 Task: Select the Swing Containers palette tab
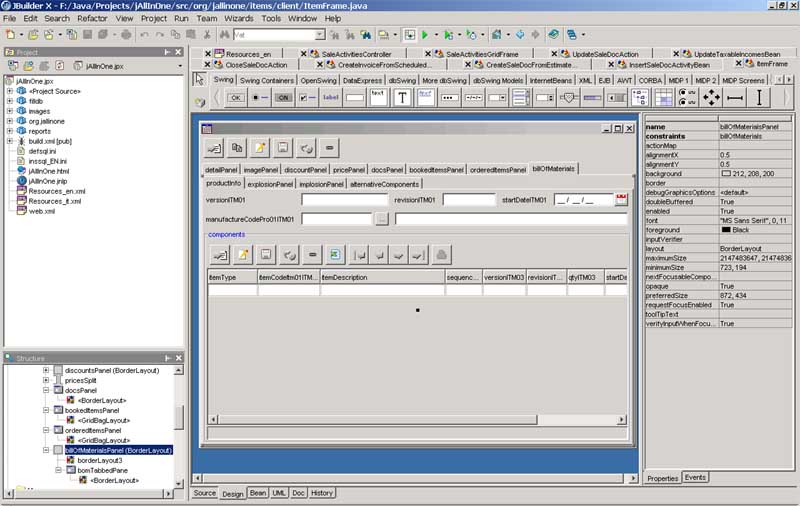(x=267, y=81)
